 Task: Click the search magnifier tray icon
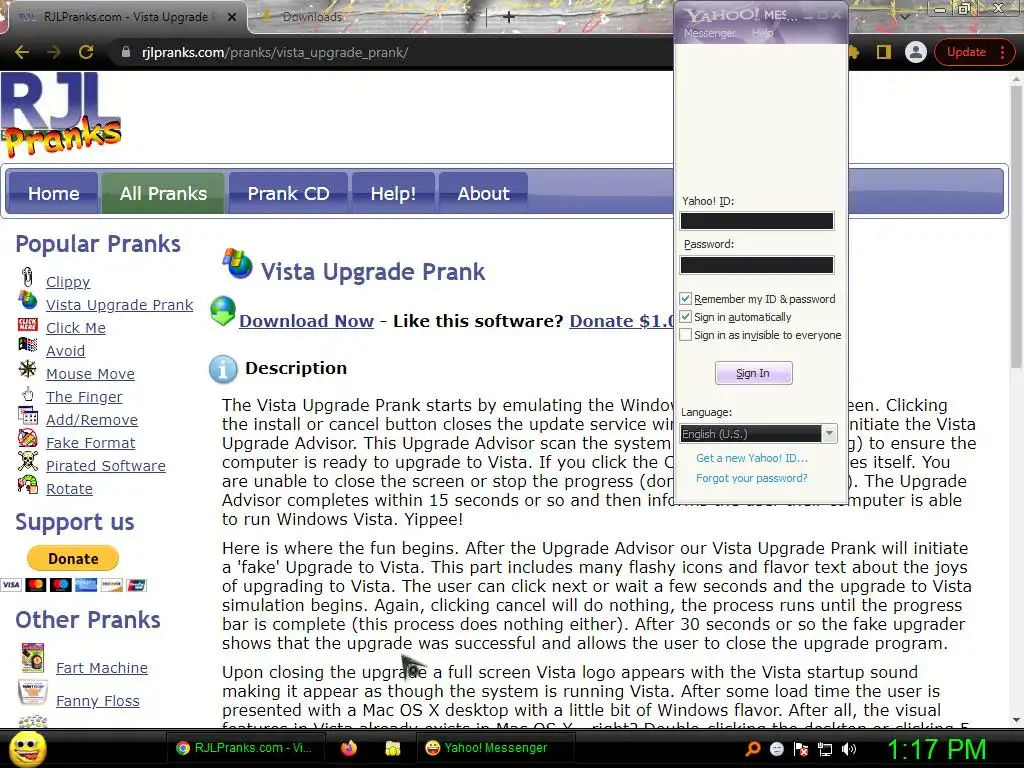click(753, 749)
